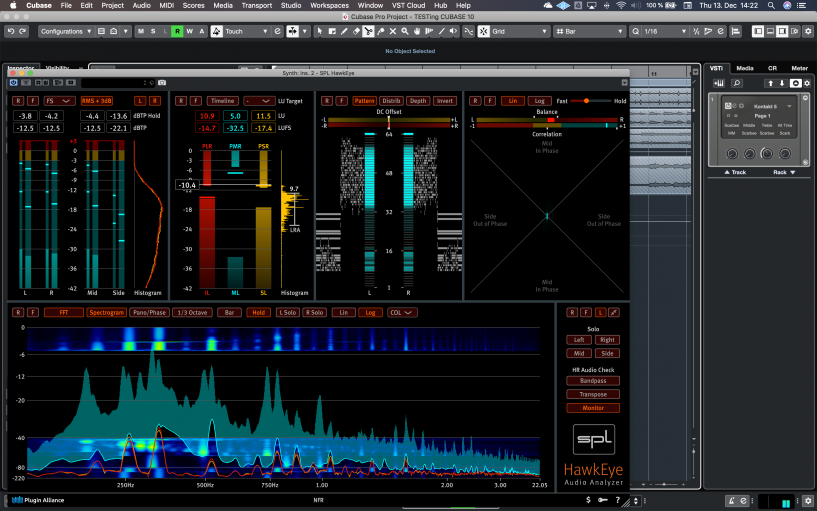Viewport: 817px width, 511px height.
Task: Expand the Kontakt 5 instrument dropdown arrow
Action: tap(789, 106)
